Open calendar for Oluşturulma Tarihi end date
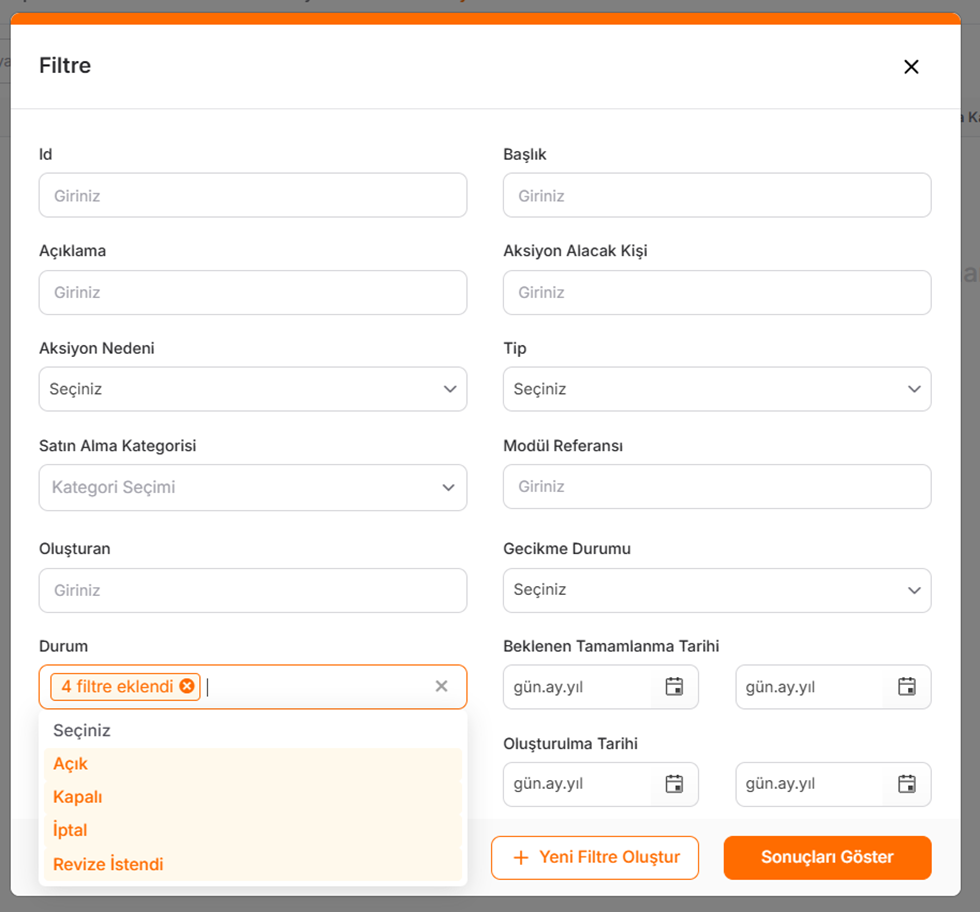This screenshot has width=980, height=912. click(906, 784)
